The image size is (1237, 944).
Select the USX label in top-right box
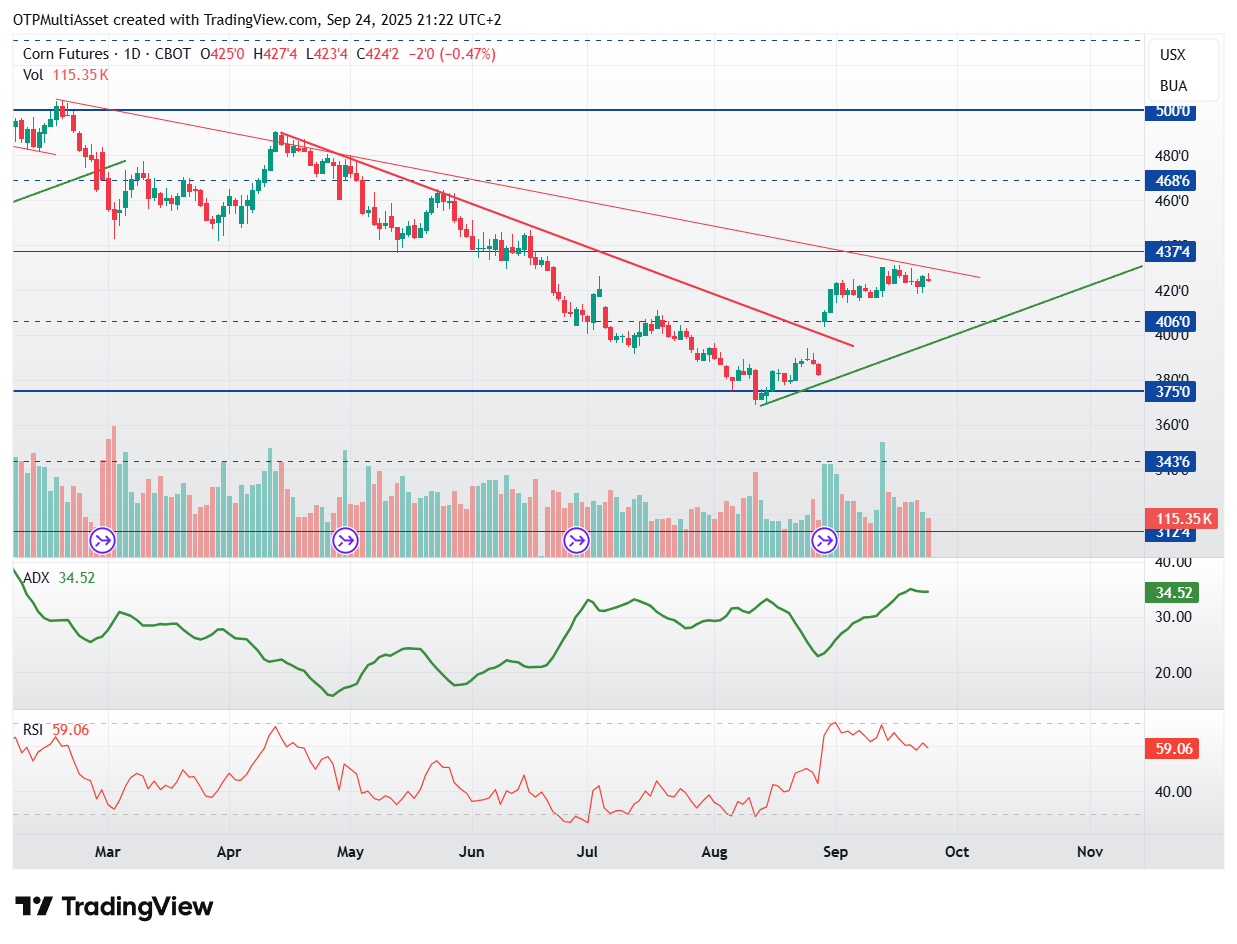point(1173,56)
